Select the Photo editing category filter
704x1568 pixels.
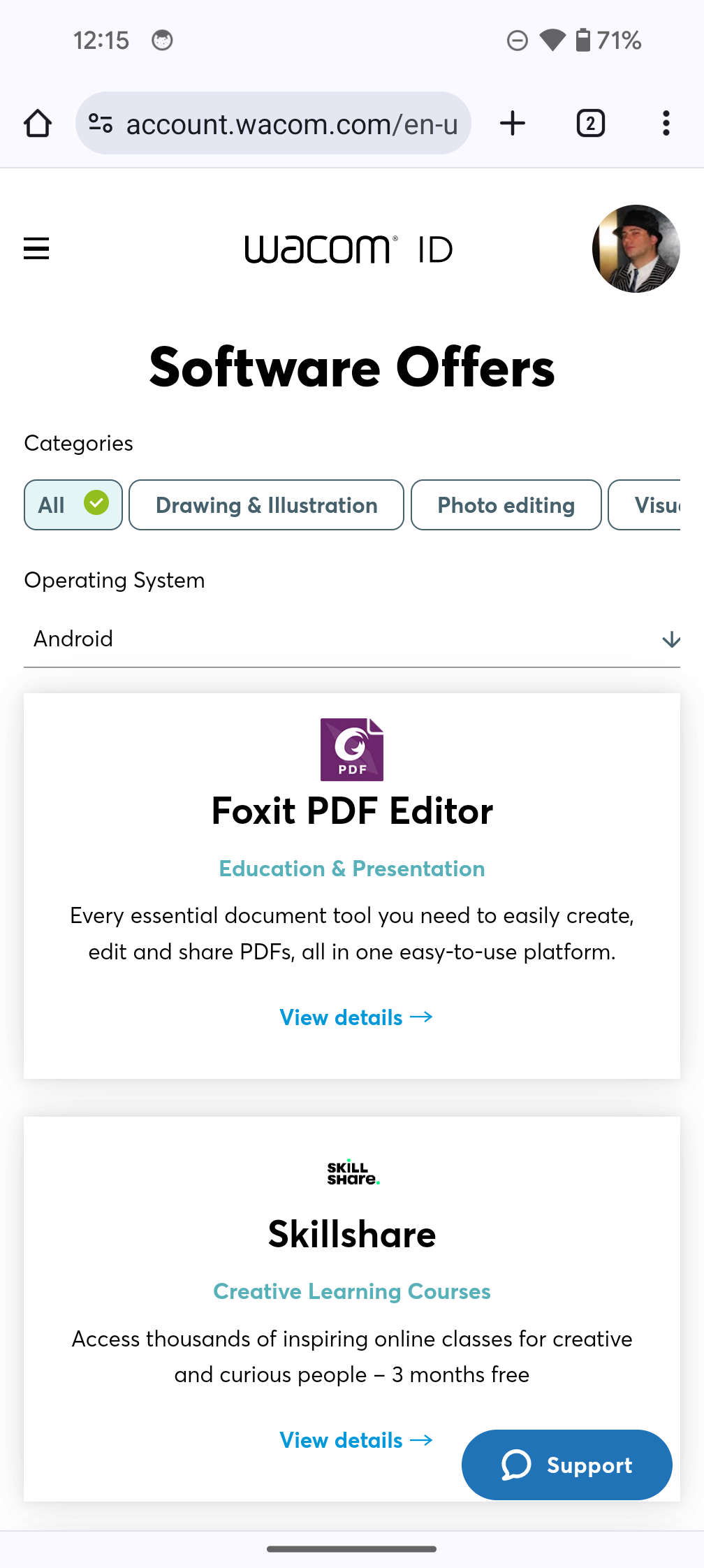506,505
